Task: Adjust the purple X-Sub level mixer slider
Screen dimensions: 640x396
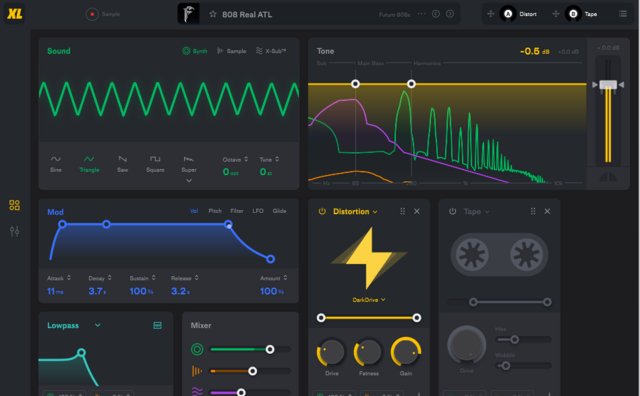Action: tap(250, 392)
